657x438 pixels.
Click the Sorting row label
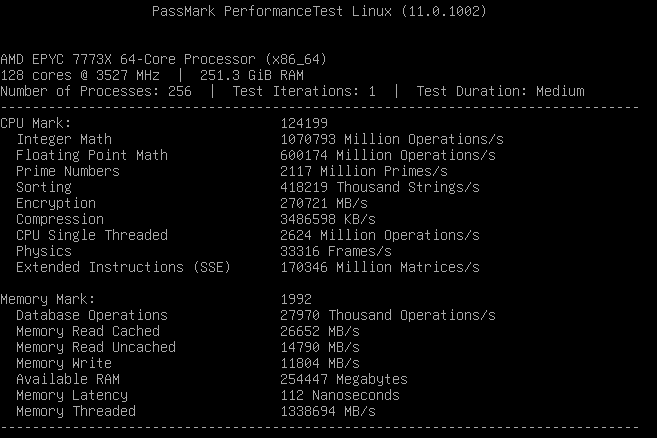pyautogui.click(x=44, y=187)
